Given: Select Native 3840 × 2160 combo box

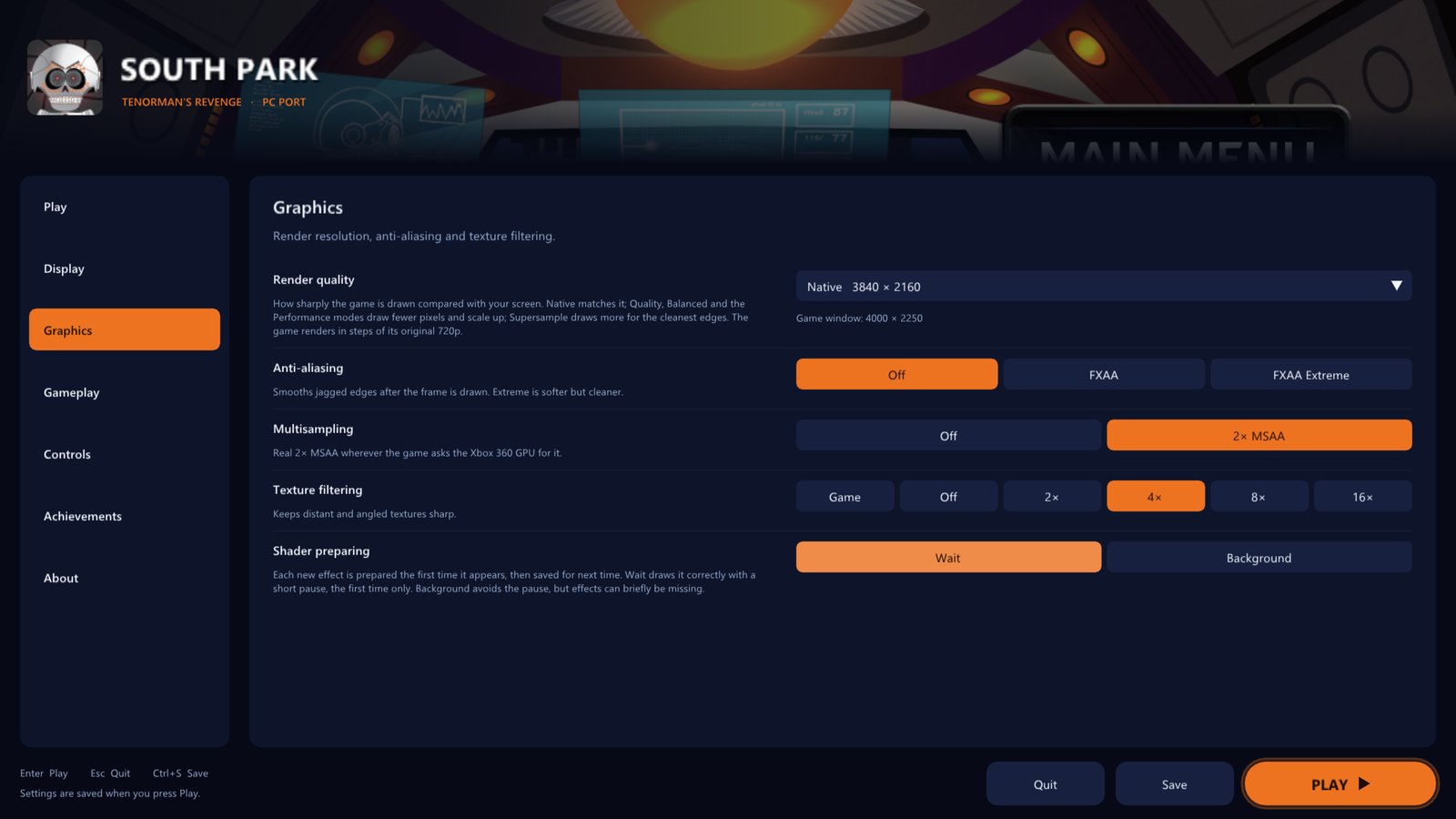Looking at the screenshot, I should coord(1104,286).
